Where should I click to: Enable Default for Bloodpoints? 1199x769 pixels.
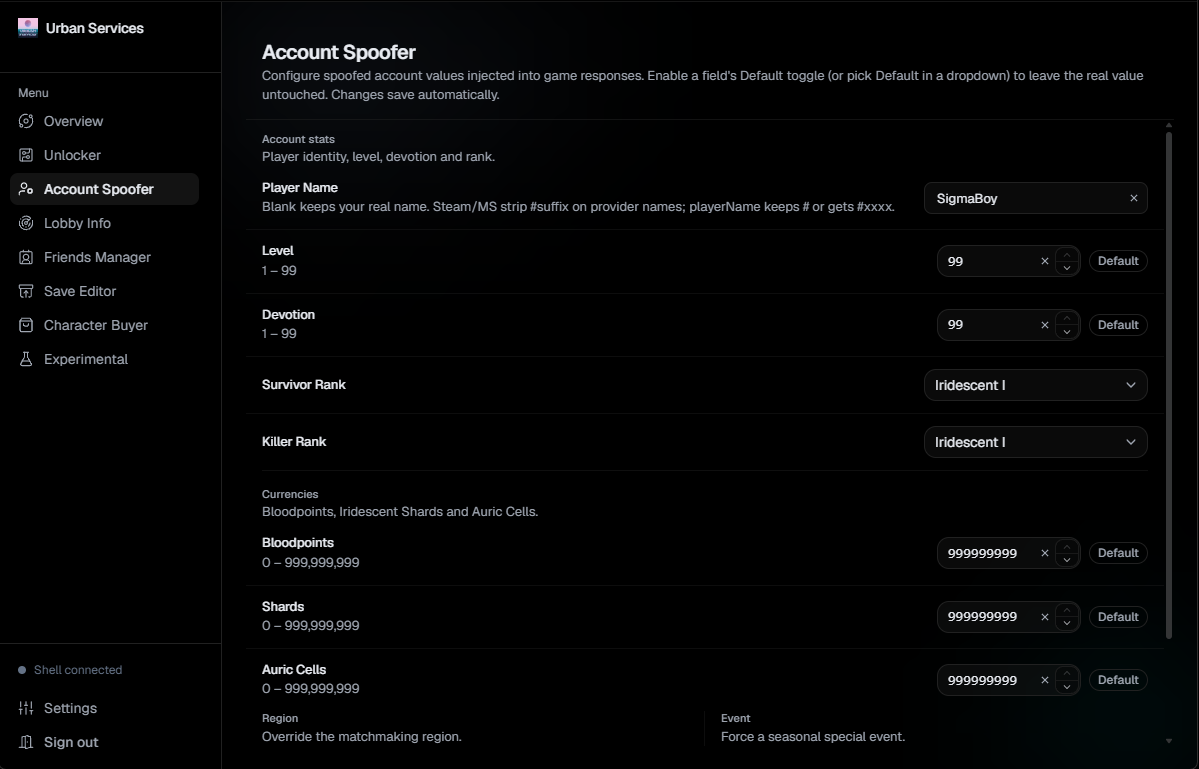click(1118, 553)
